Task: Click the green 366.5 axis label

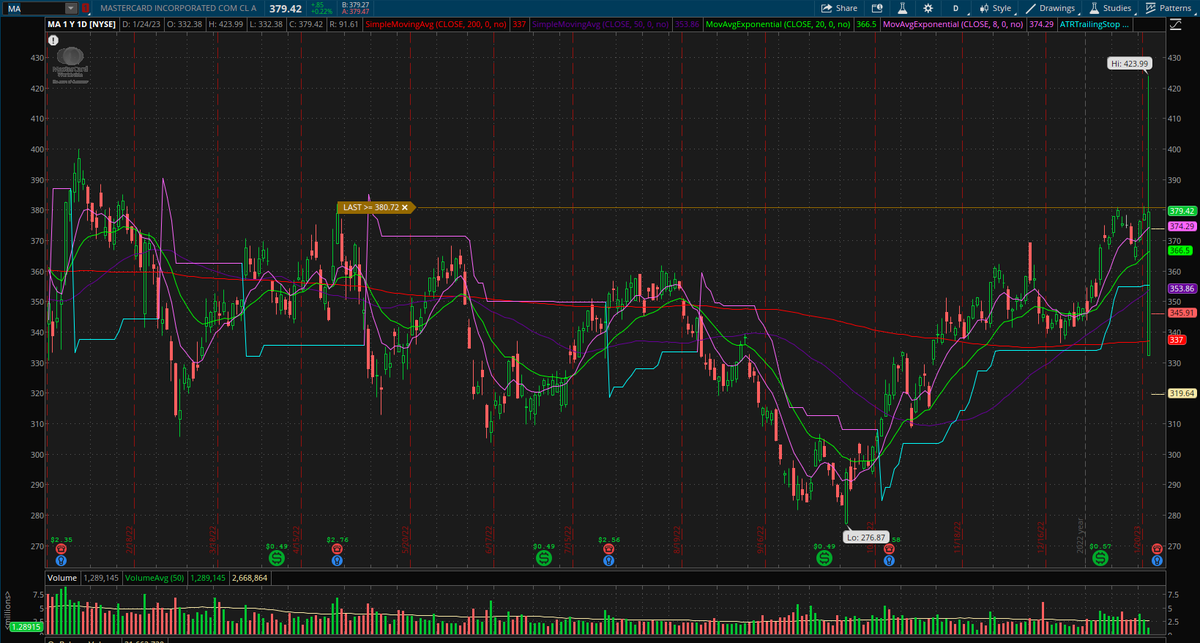Action: click(x=1180, y=251)
